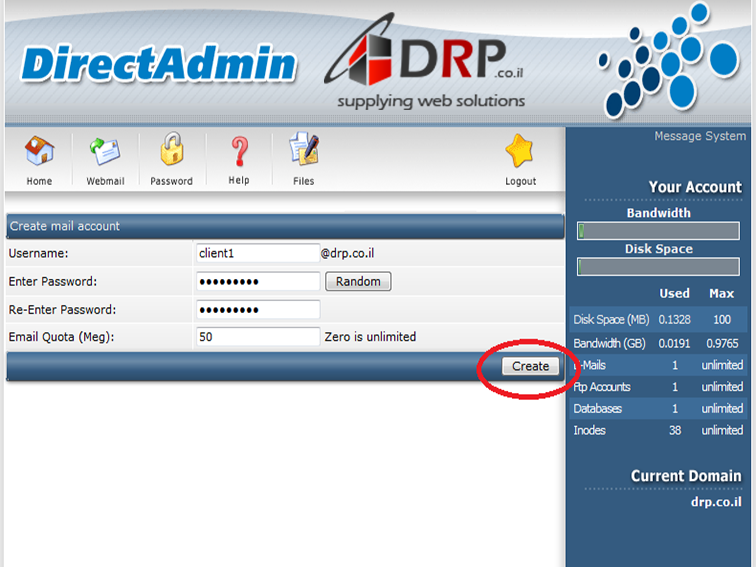Click the Enter Password field

click(x=257, y=282)
